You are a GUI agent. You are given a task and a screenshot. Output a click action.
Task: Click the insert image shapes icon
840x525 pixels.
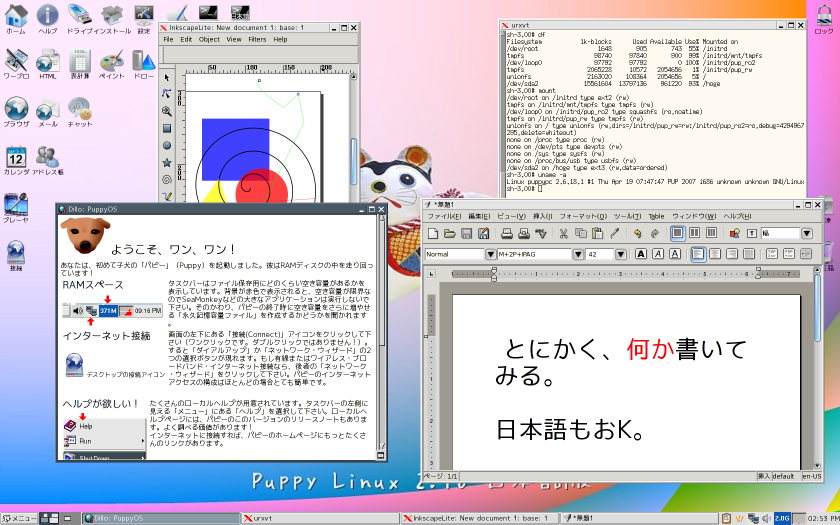pos(734,233)
